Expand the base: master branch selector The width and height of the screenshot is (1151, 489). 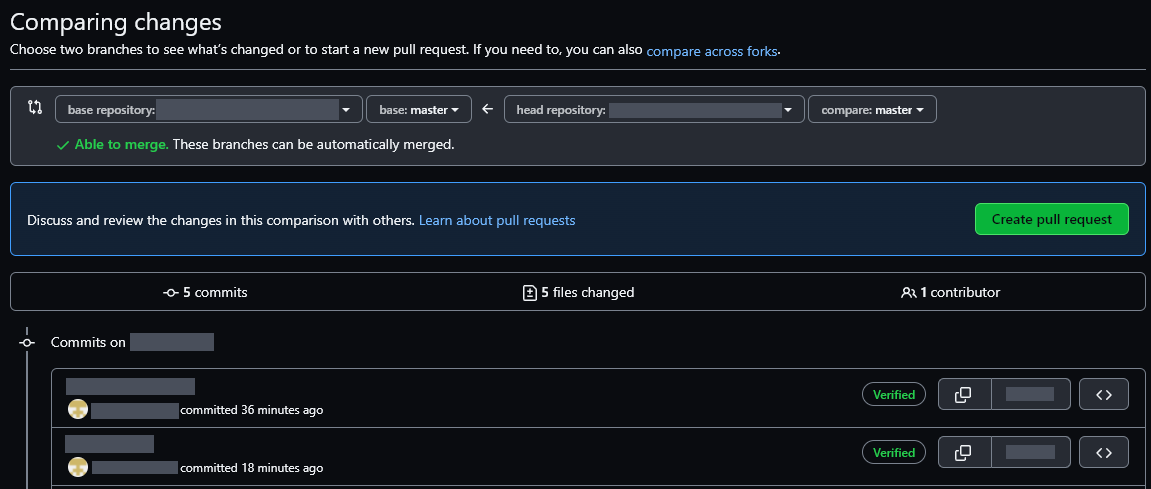coord(418,109)
